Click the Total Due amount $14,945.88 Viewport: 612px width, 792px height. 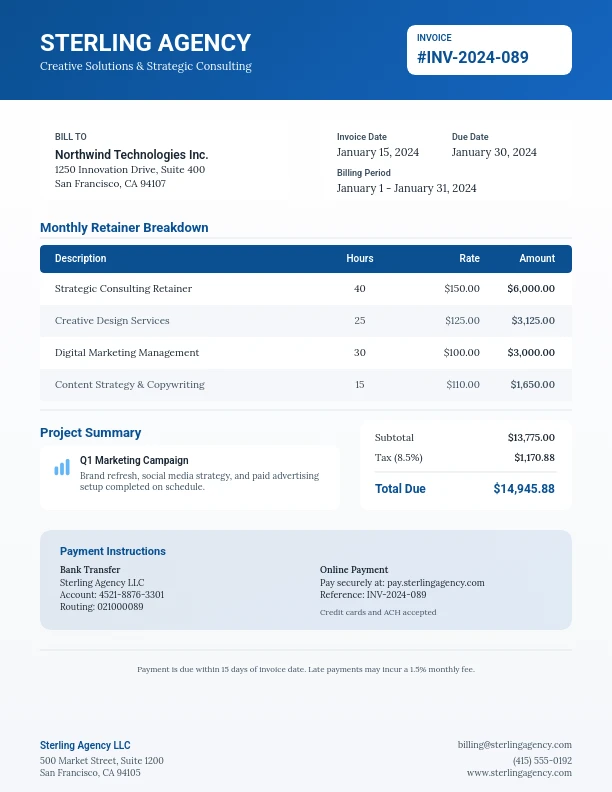pos(523,489)
